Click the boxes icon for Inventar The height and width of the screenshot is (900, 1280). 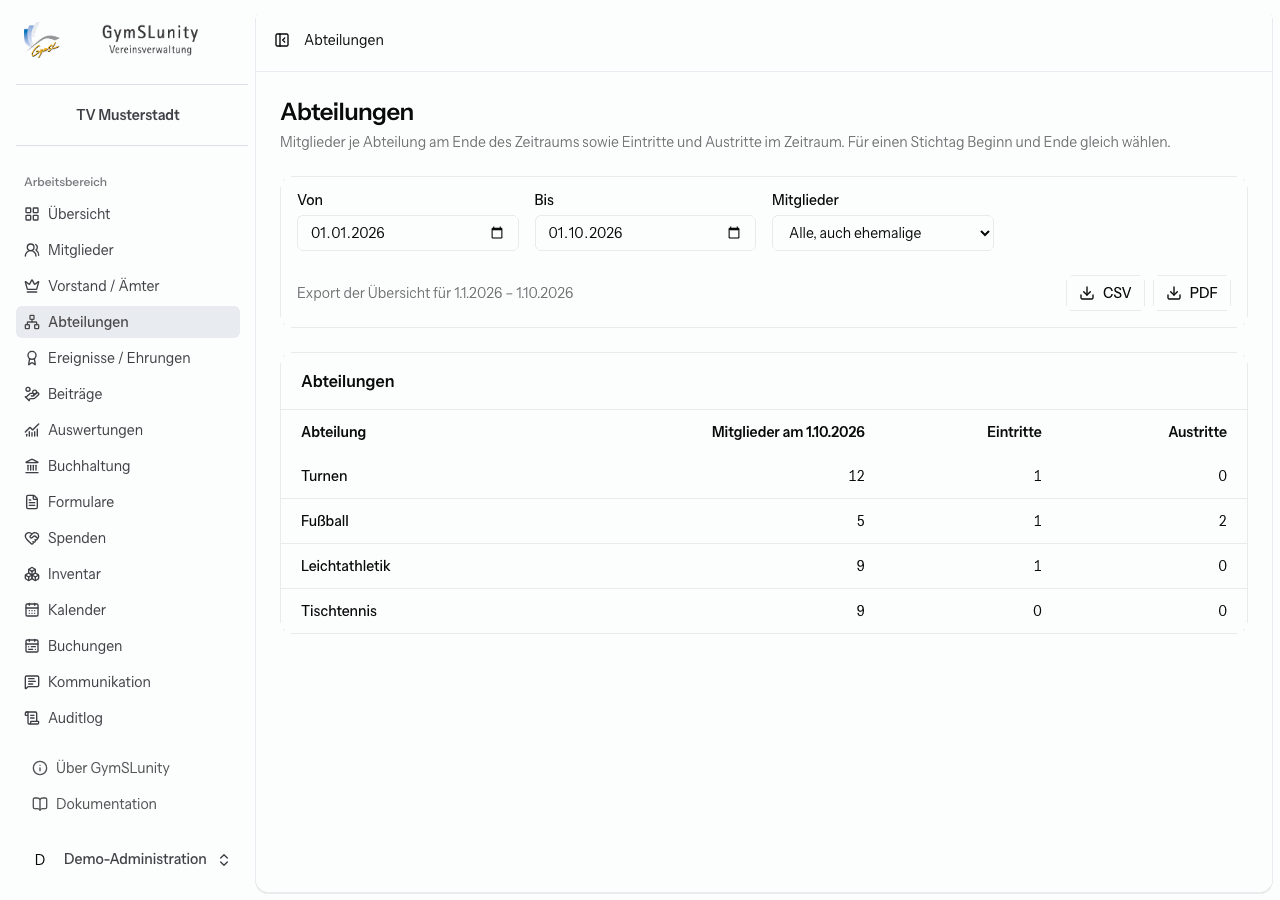[x=32, y=574]
